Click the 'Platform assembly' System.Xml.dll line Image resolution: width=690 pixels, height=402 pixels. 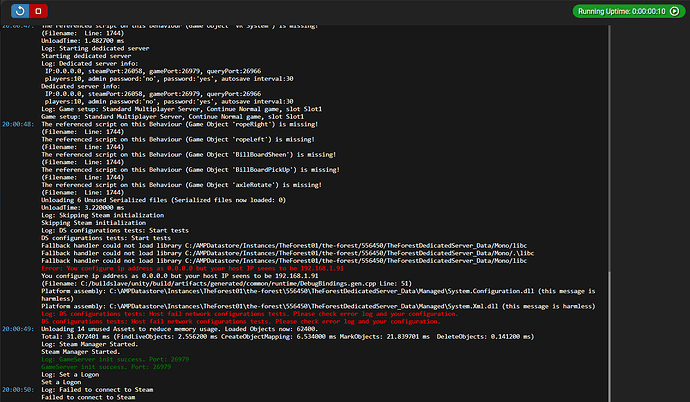point(318,306)
